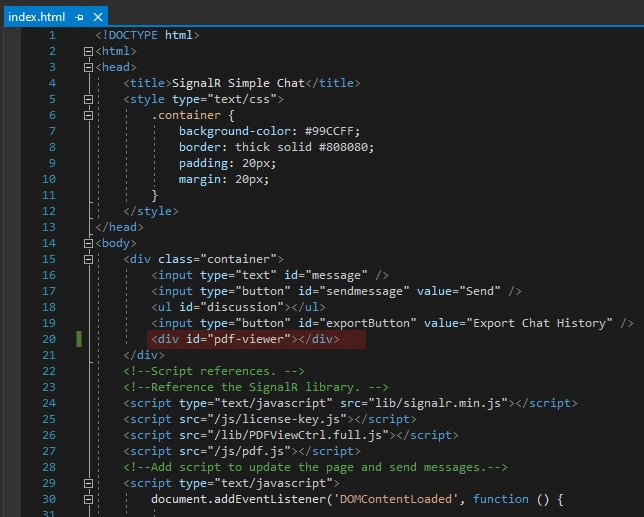
Task: Pin the index.html tab
Action: 79,17
